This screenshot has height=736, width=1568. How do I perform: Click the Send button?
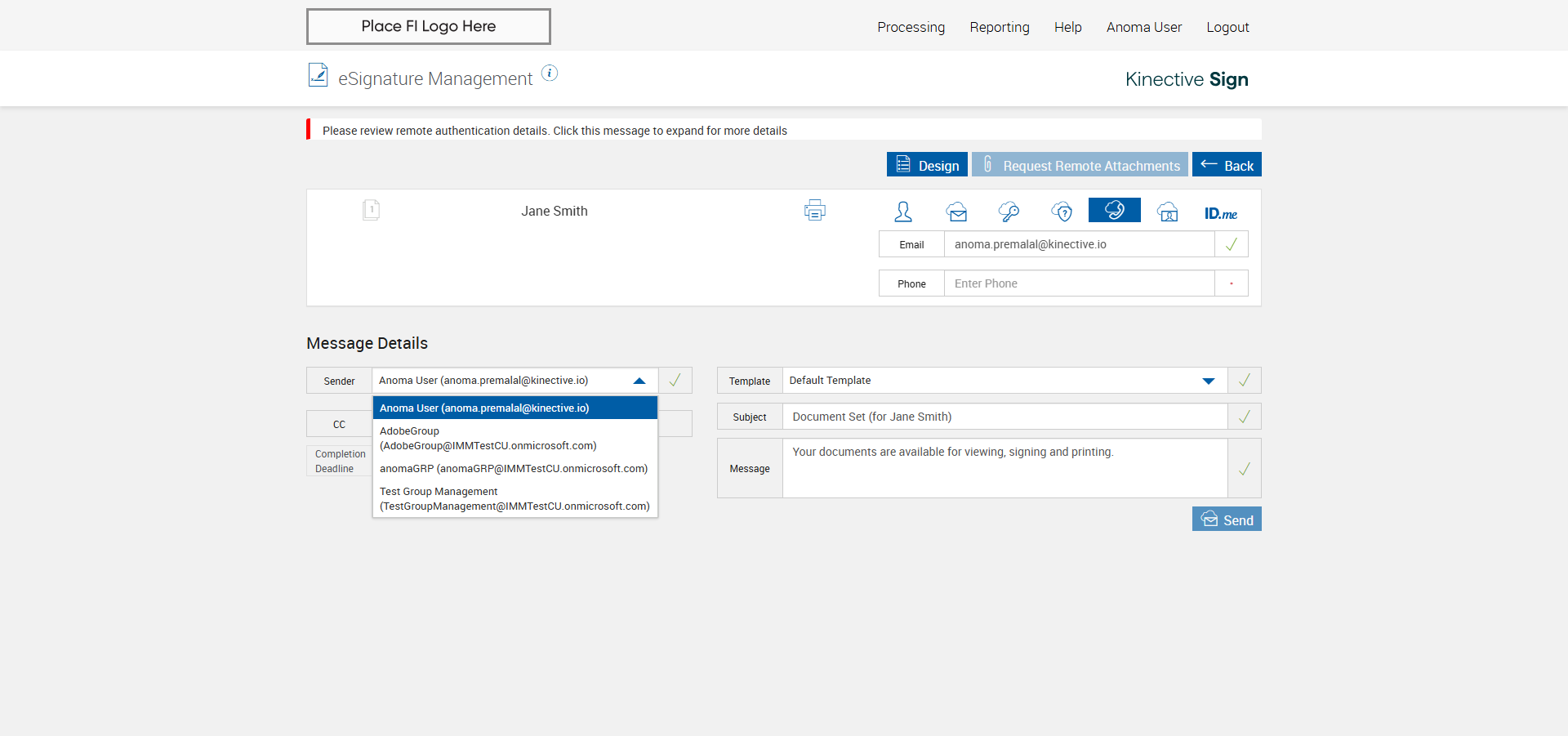pos(1227,520)
